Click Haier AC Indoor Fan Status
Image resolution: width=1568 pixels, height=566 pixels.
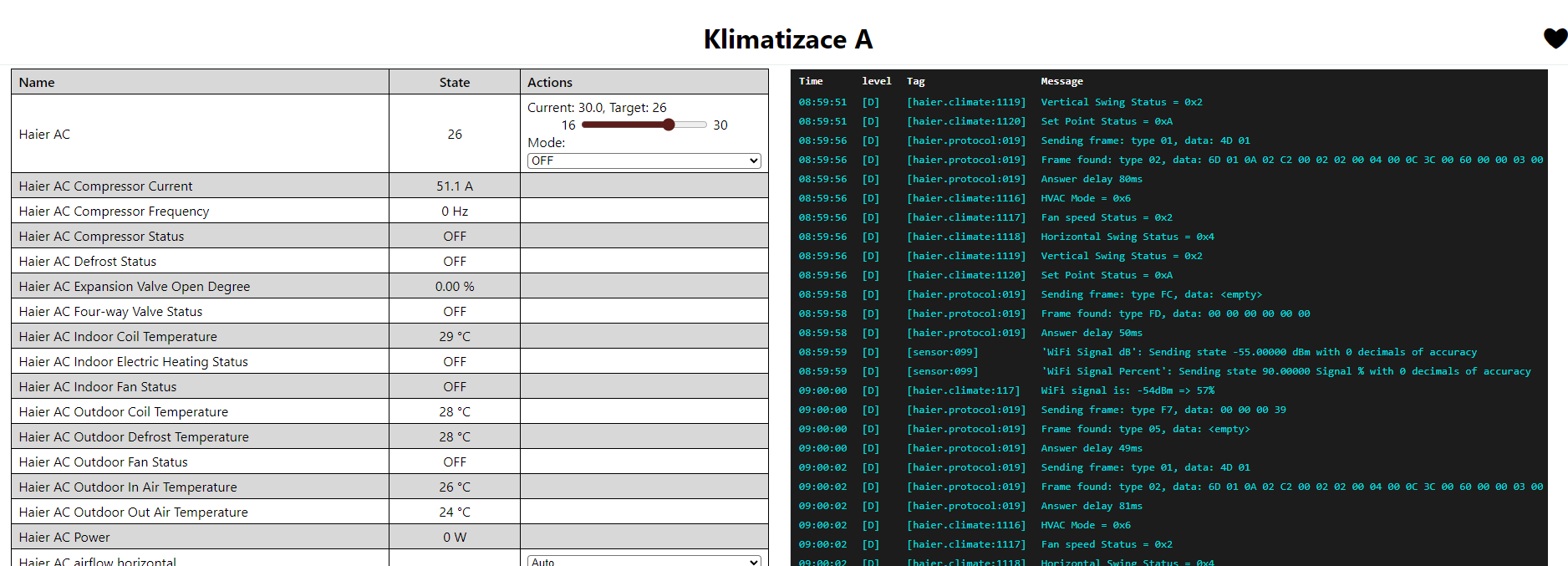(x=98, y=386)
